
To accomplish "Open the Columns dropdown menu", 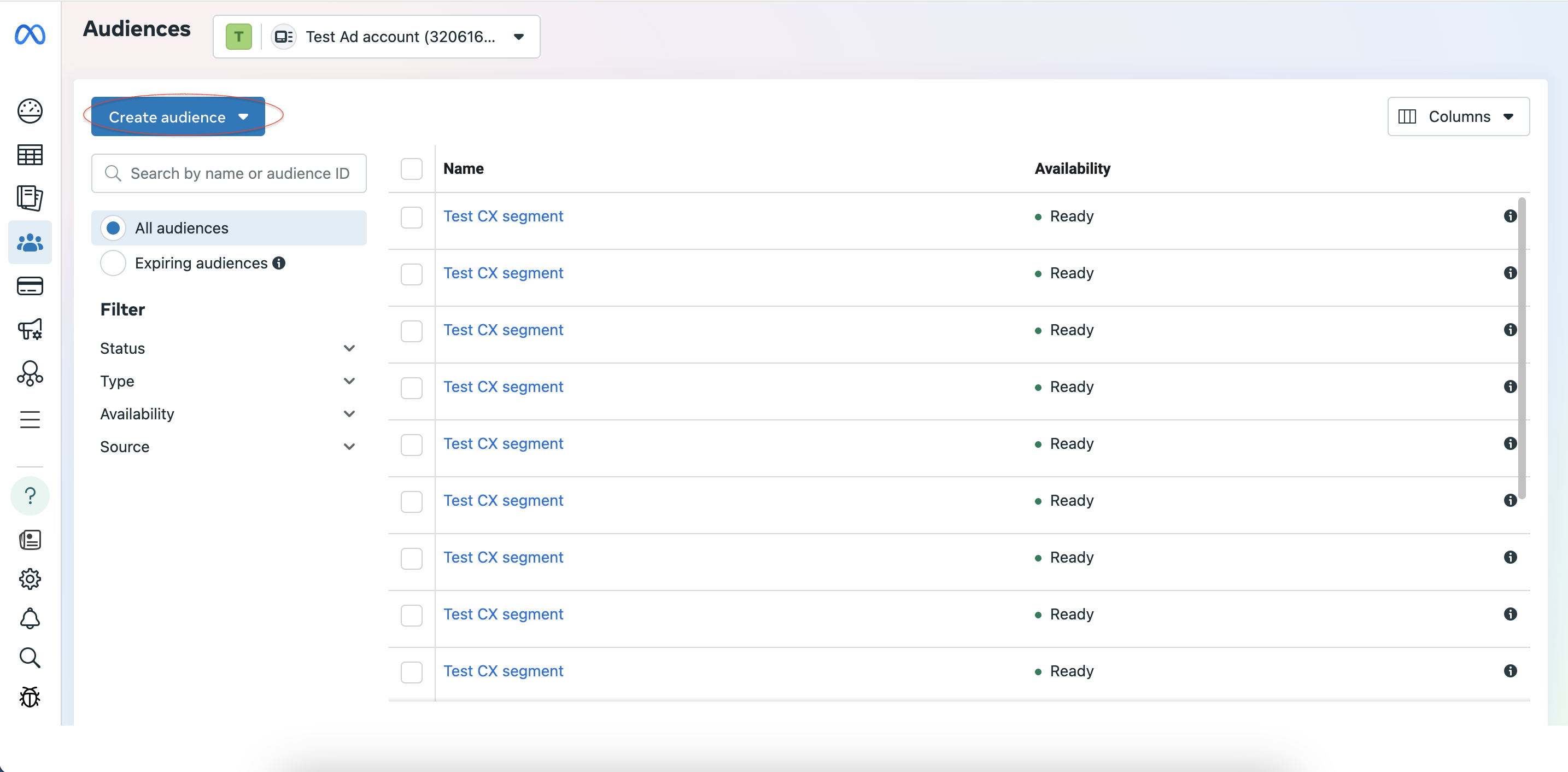I will click(x=1459, y=116).
